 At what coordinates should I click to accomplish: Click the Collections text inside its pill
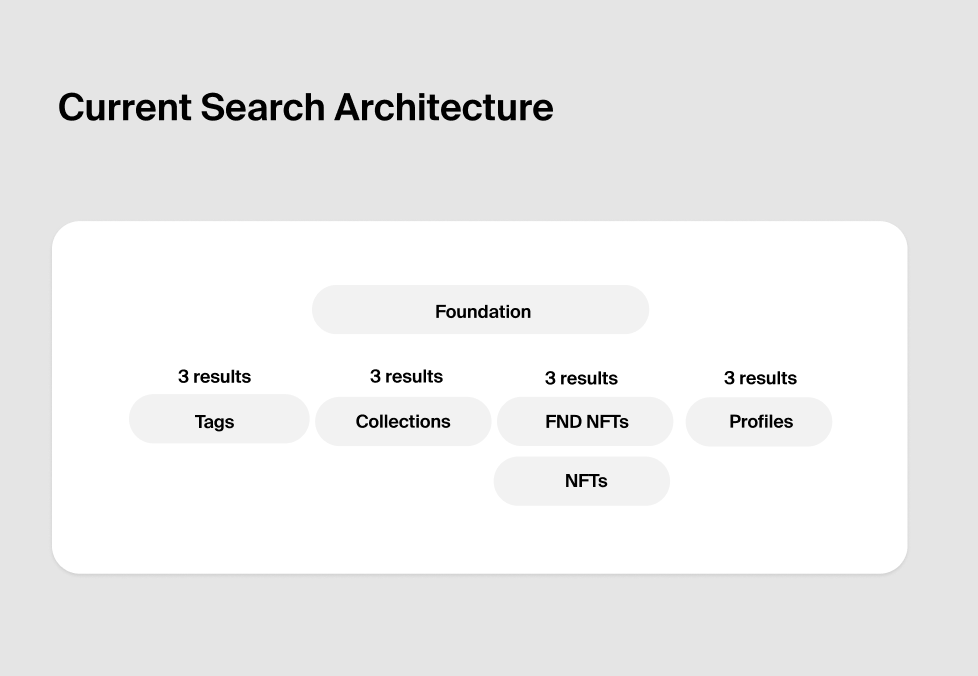pos(403,422)
